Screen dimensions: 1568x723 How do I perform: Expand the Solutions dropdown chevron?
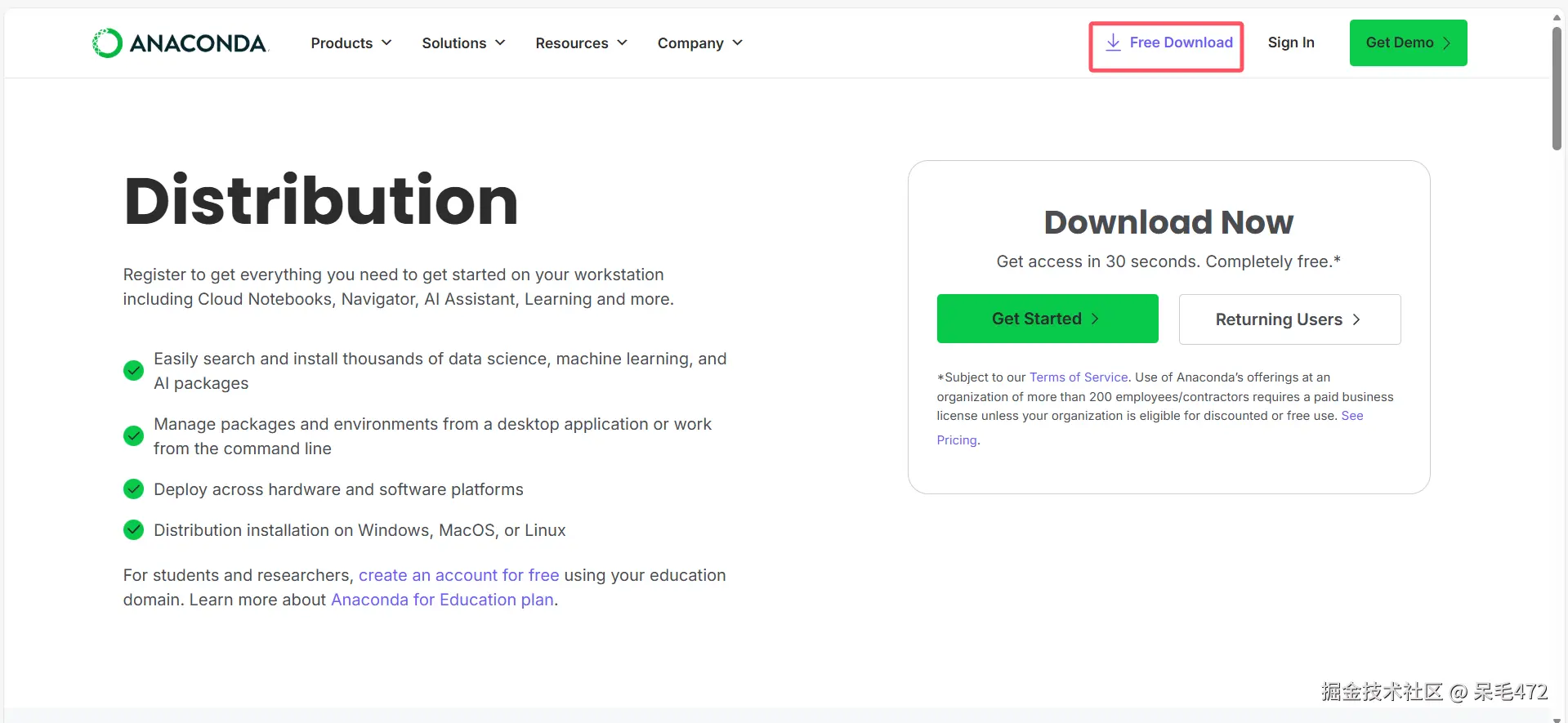point(500,42)
